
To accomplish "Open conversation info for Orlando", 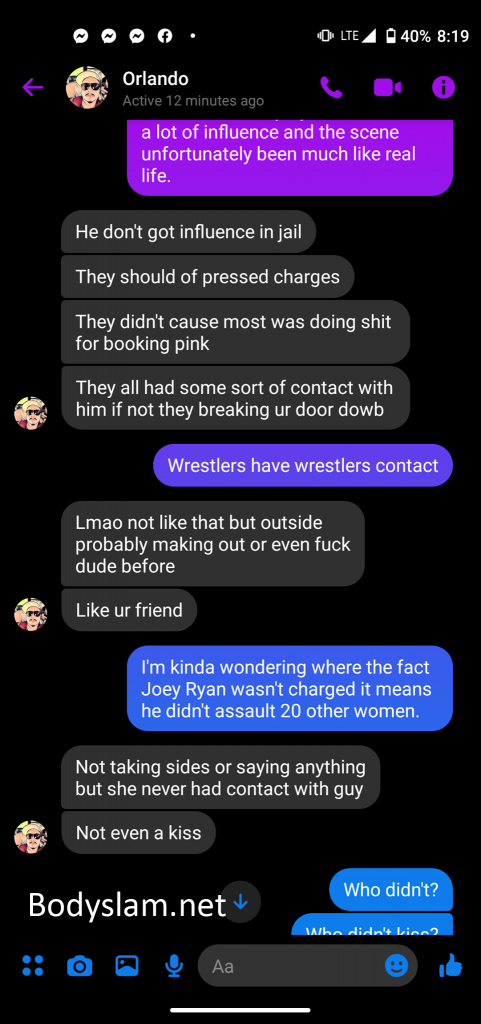I will [443, 87].
